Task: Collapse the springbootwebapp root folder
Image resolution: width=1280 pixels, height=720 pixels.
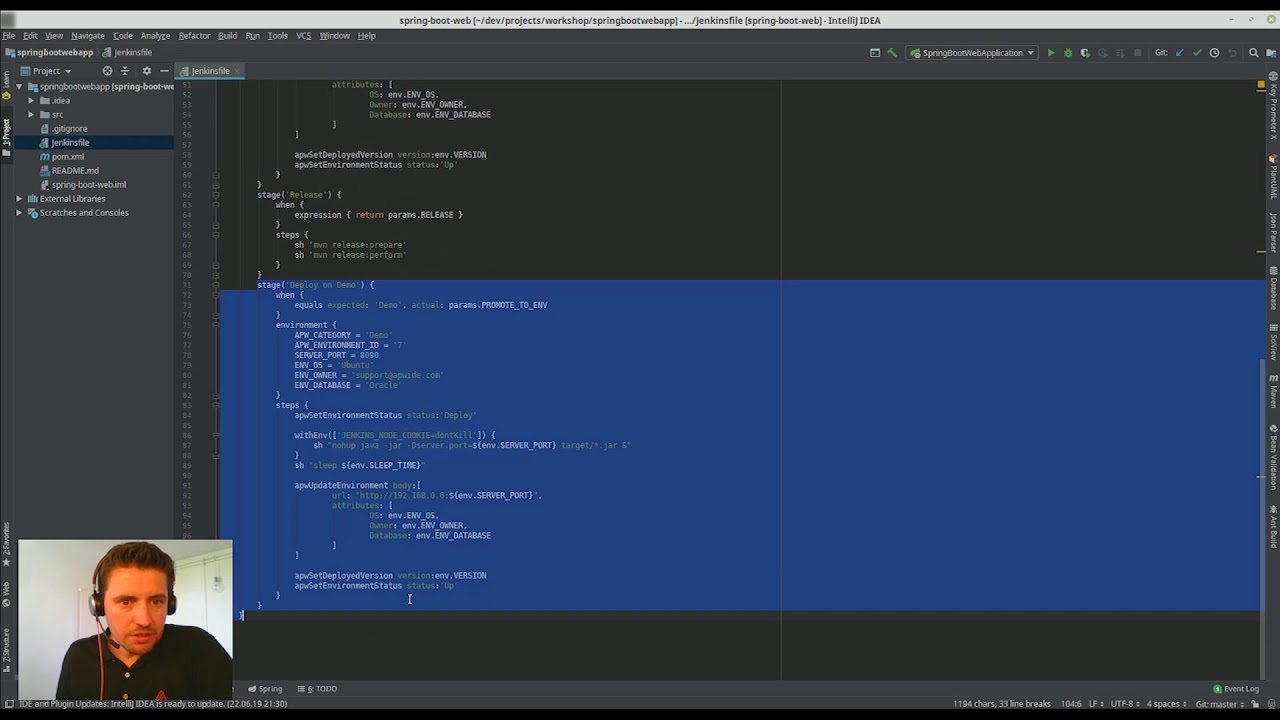Action: click(19, 87)
